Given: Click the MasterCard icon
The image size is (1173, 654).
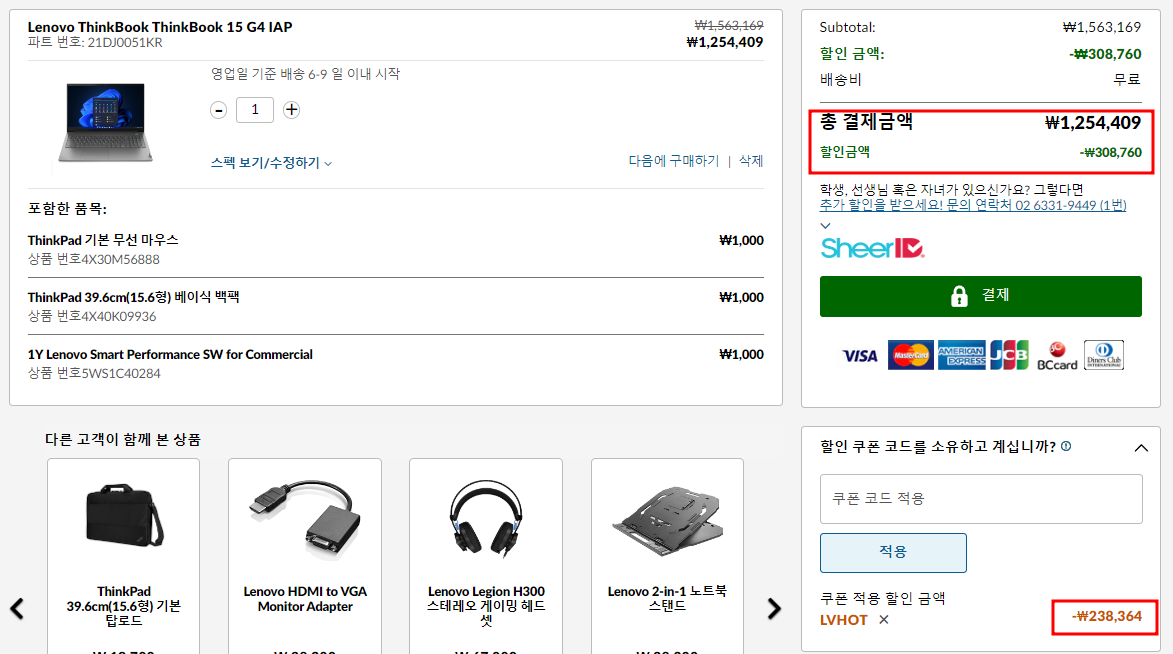Looking at the screenshot, I should (910, 355).
